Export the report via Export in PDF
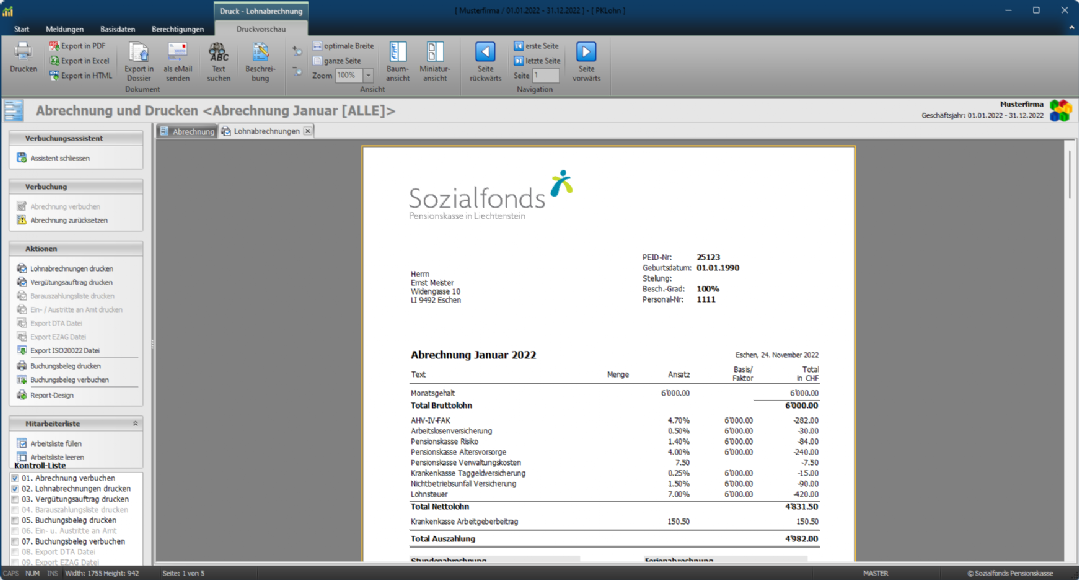1079x580 pixels. 78,46
